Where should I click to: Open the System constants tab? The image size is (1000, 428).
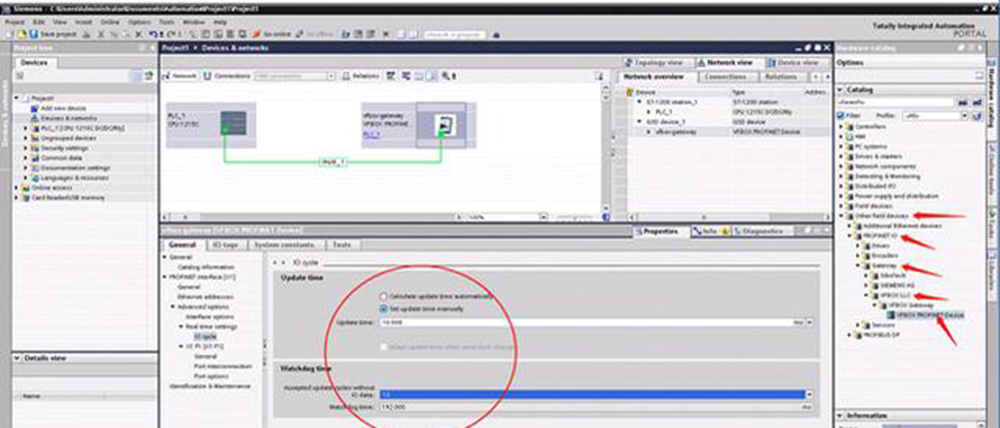point(286,244)
